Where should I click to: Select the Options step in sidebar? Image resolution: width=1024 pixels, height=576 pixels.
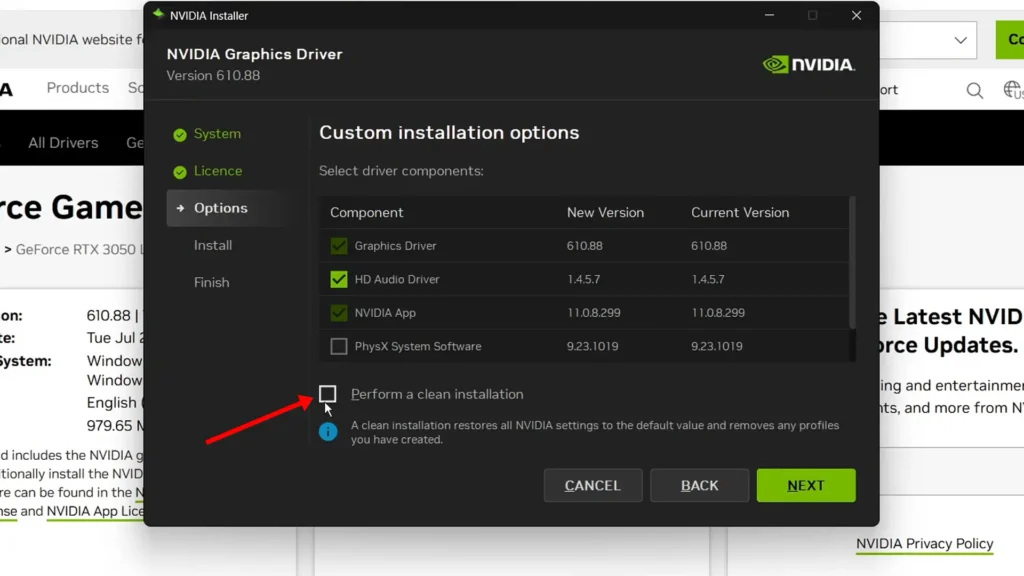click(x=227, y=208)
